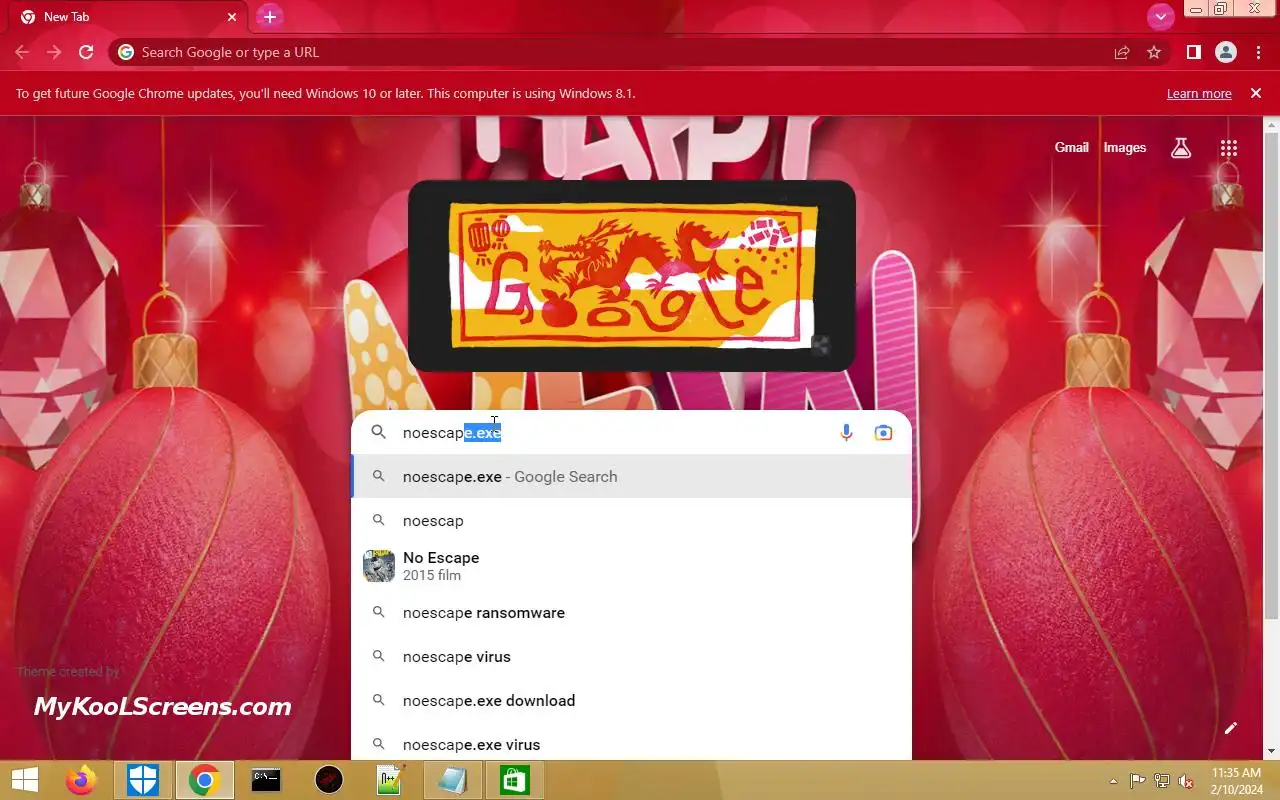Open the Learn more link
Screen dimensions: 1280x800
click(x=1199, y=93)
